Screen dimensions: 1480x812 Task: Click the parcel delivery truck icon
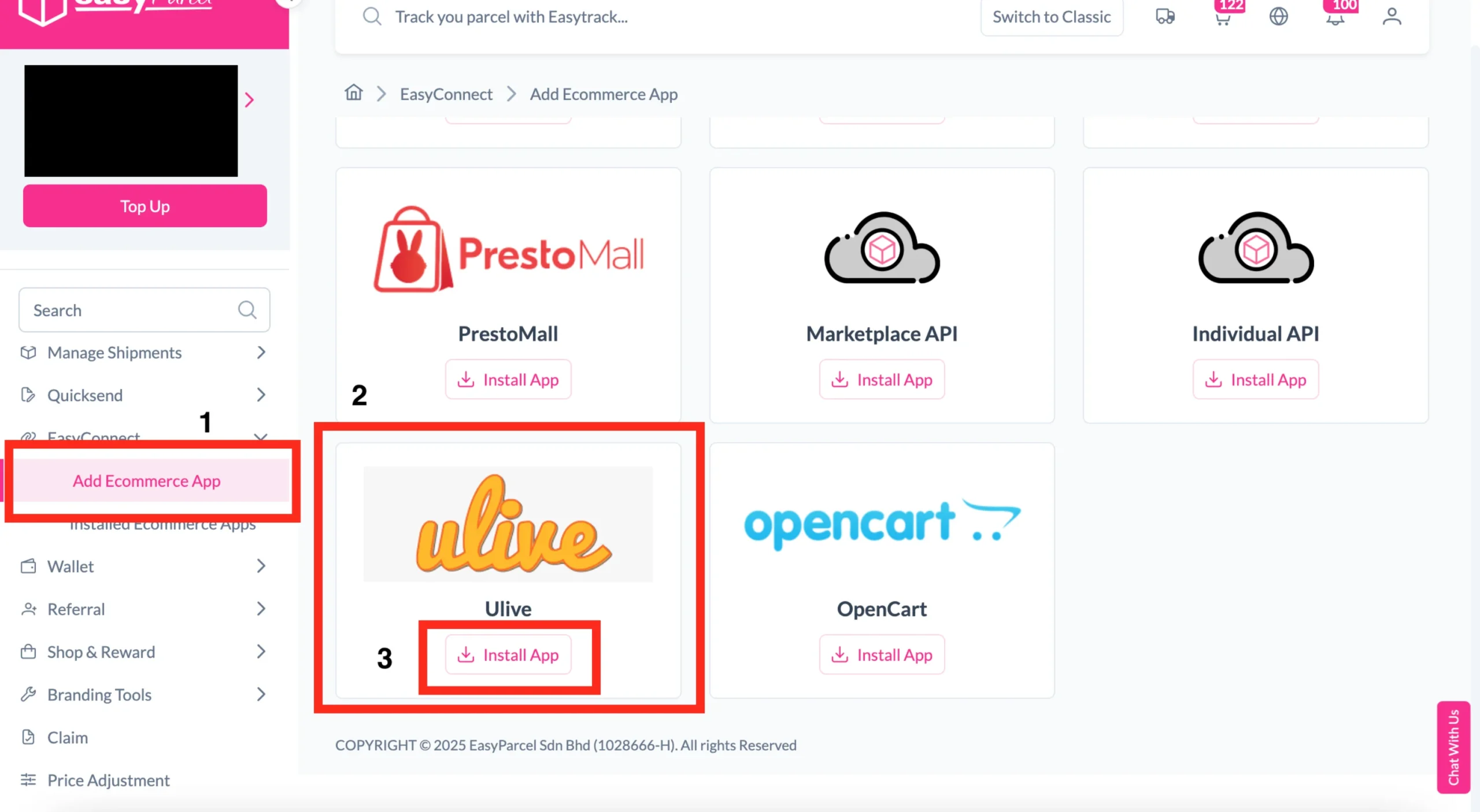tap(1165, 17)
